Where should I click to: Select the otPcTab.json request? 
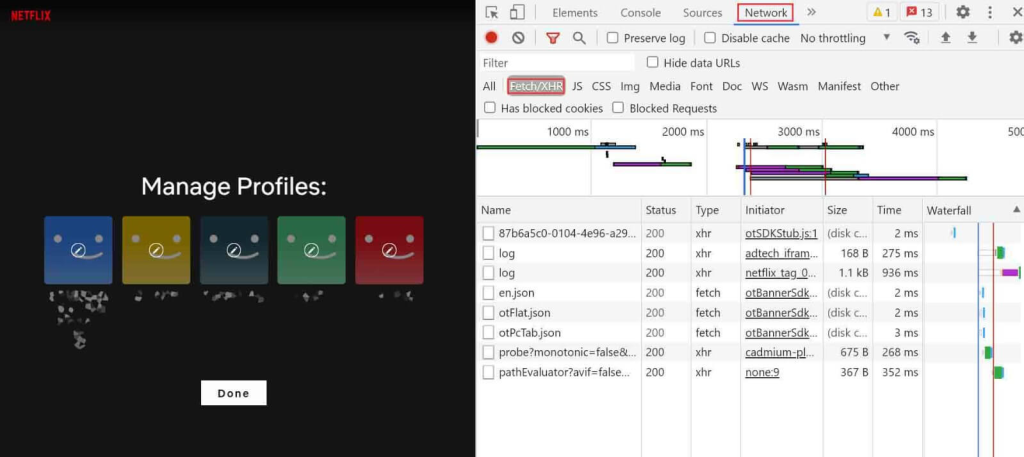pos(750,332)
